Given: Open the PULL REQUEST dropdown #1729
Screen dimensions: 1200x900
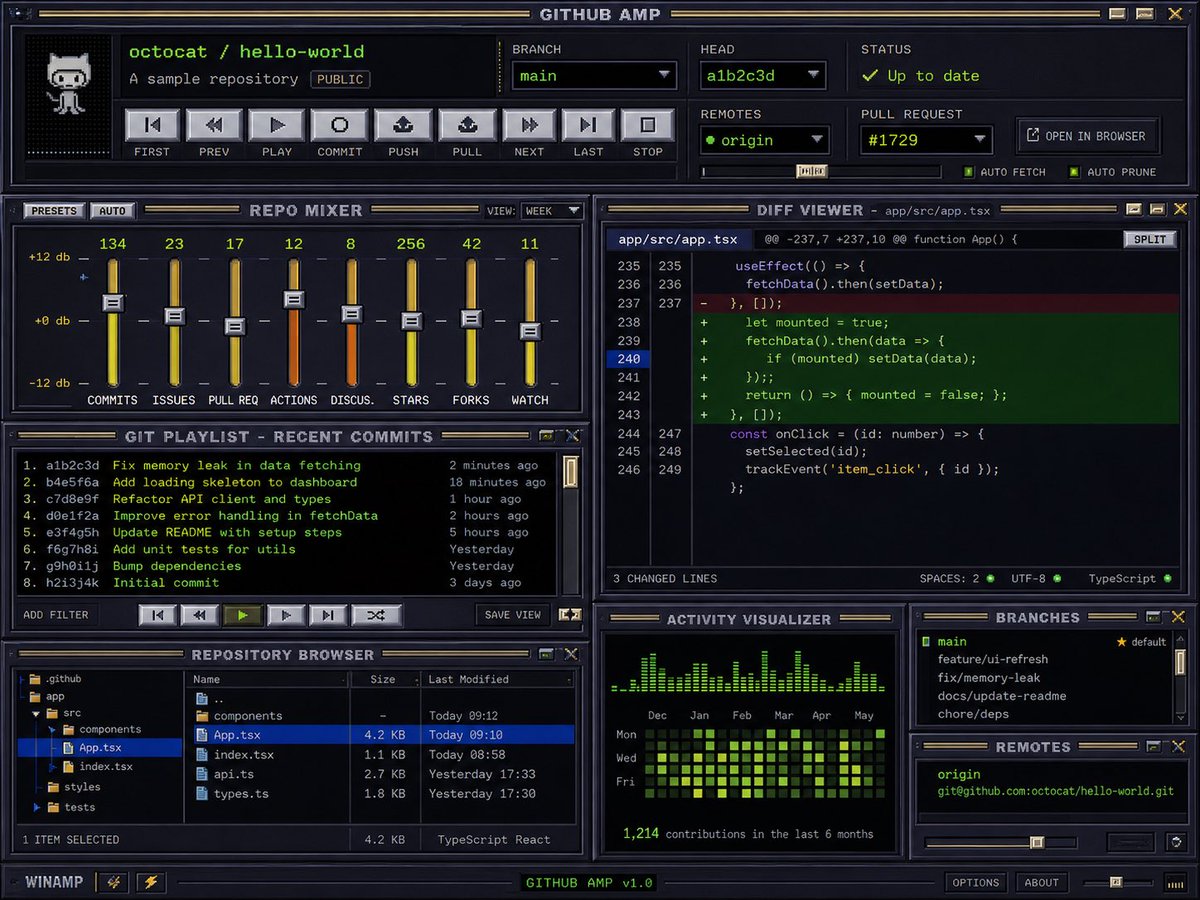Looking at the screenshot, I should click(926, 140).
